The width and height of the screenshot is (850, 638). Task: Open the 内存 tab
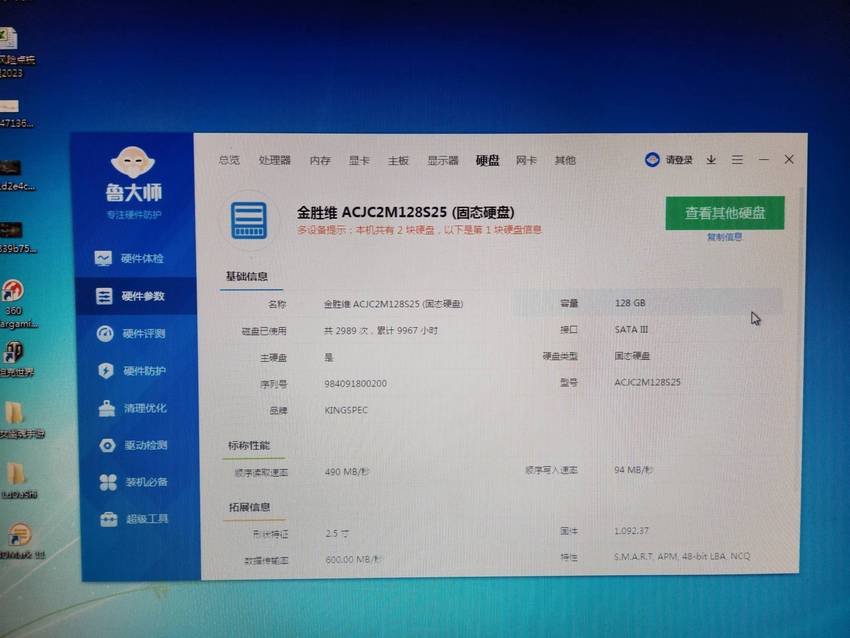coord(320,160)
